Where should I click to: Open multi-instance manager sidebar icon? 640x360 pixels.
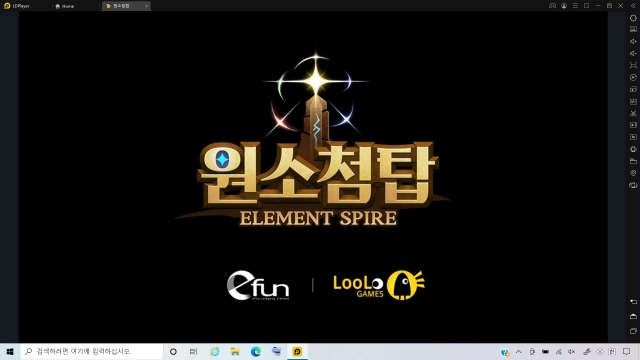[x=633, y=89]
